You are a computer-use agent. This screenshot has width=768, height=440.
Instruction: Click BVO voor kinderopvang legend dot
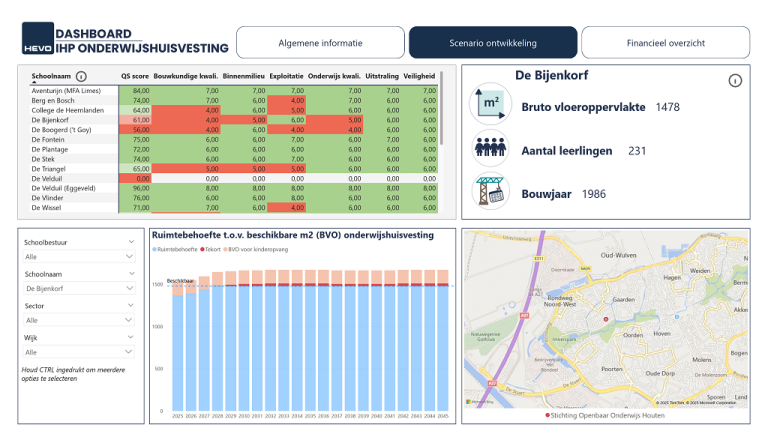[225, 249]
